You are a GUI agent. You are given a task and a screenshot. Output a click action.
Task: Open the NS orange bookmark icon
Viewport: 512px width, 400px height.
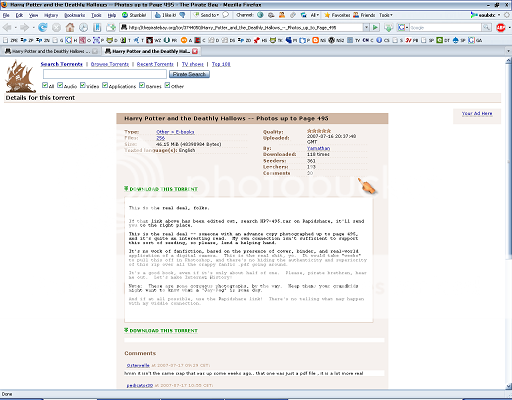319,40
